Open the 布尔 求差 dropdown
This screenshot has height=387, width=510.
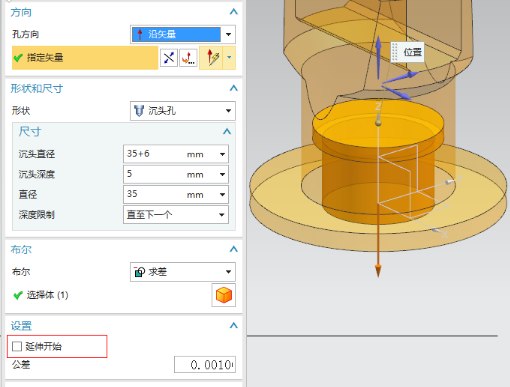point(183,272)
